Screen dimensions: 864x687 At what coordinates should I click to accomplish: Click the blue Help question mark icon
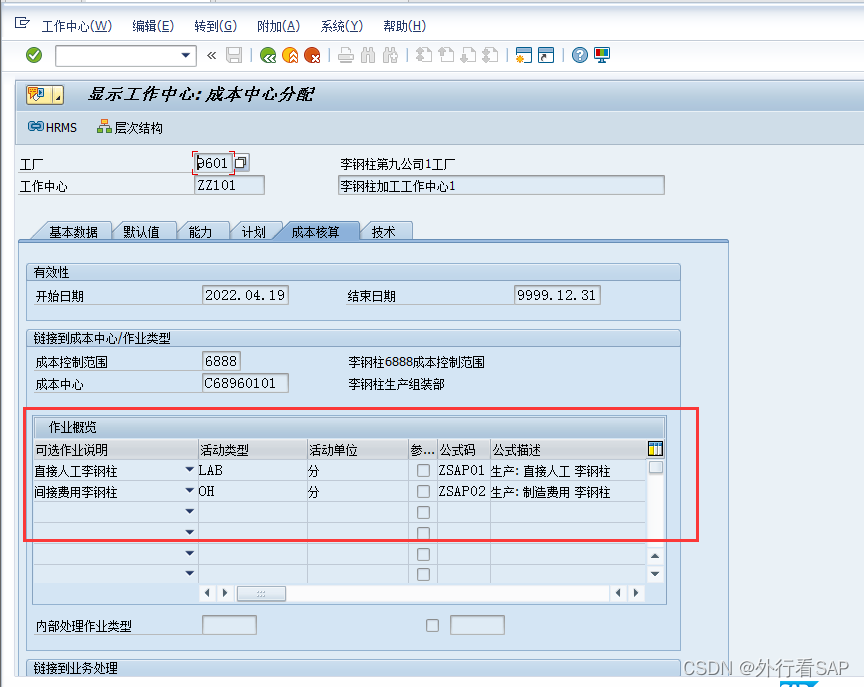pos(580,55)
